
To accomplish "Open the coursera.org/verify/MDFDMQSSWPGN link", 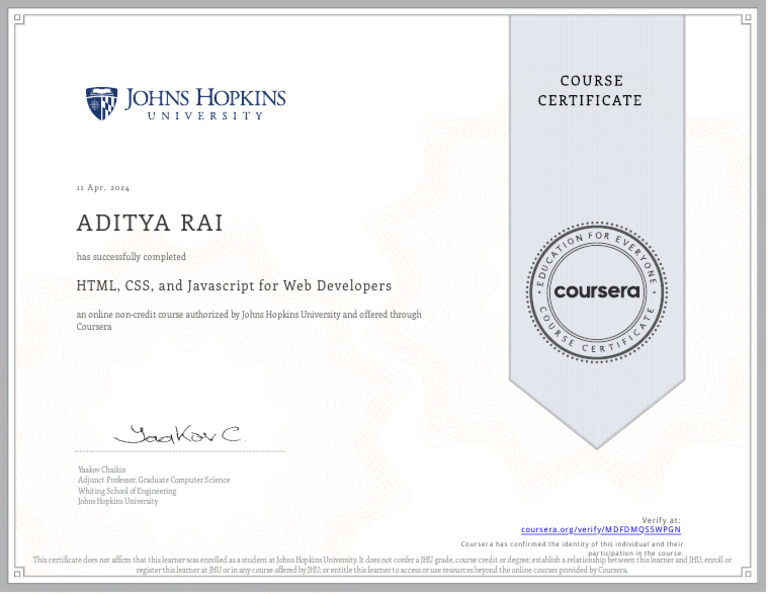I will point(601,530).
